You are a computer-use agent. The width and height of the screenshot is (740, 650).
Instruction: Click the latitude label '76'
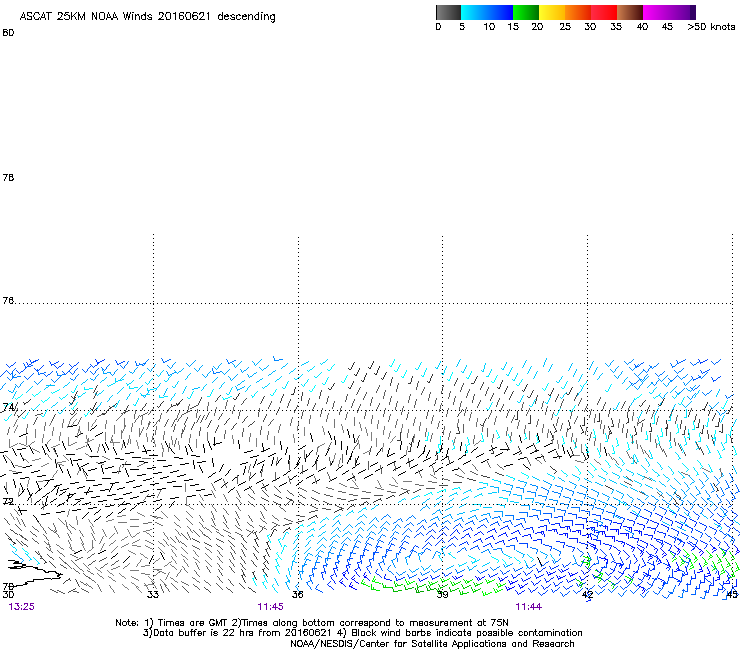(8, 301)
